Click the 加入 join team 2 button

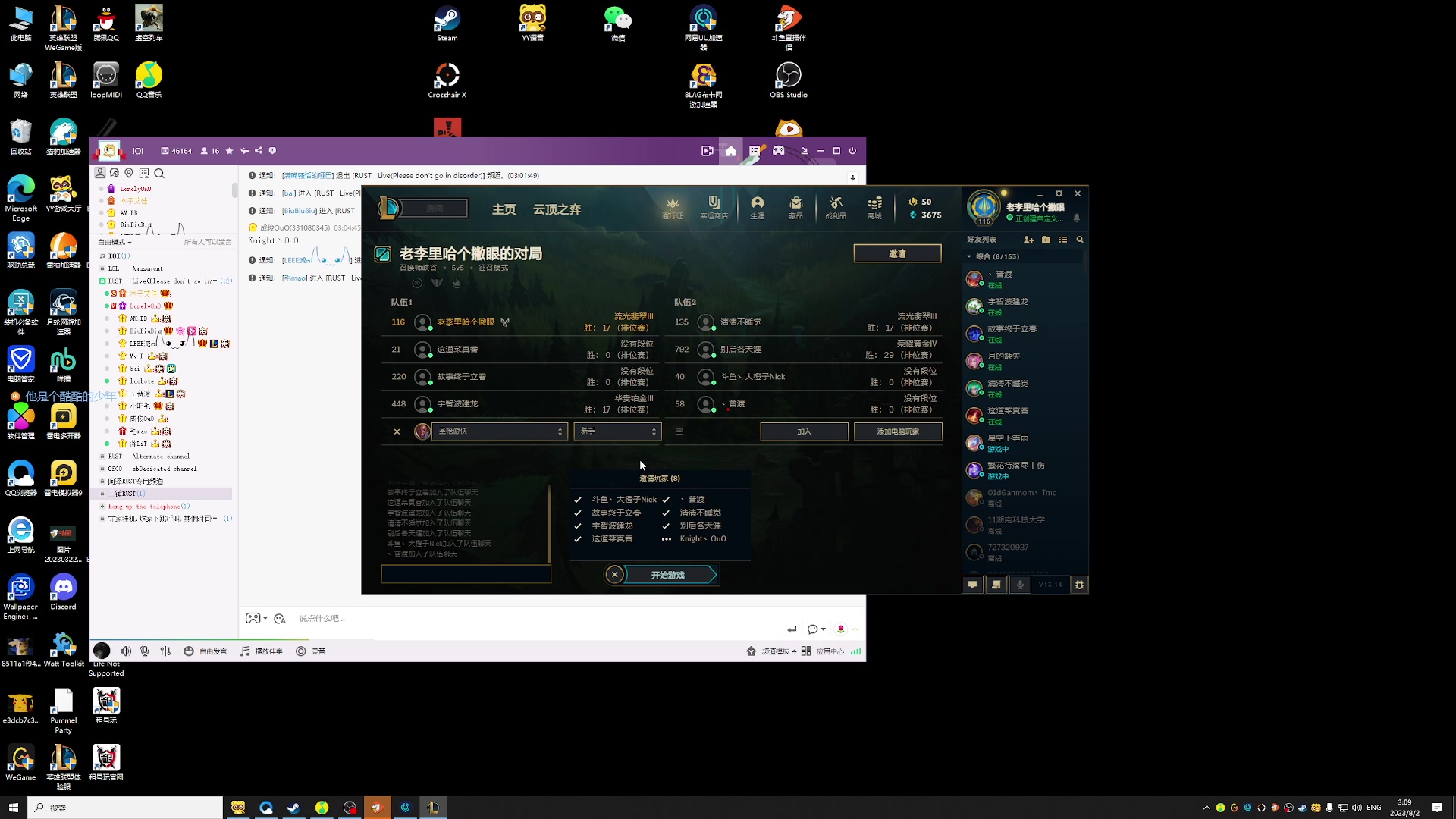coord(804,431)
